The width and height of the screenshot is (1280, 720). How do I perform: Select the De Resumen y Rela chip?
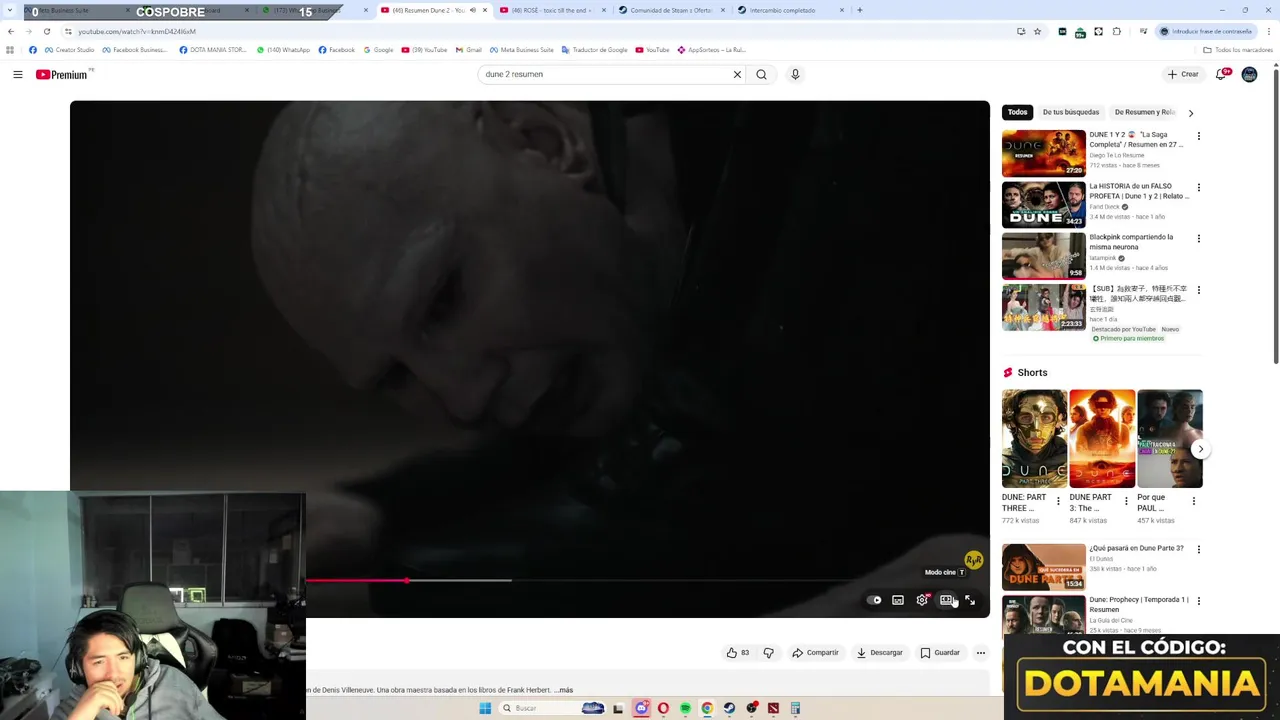(x=1144, y=113)
